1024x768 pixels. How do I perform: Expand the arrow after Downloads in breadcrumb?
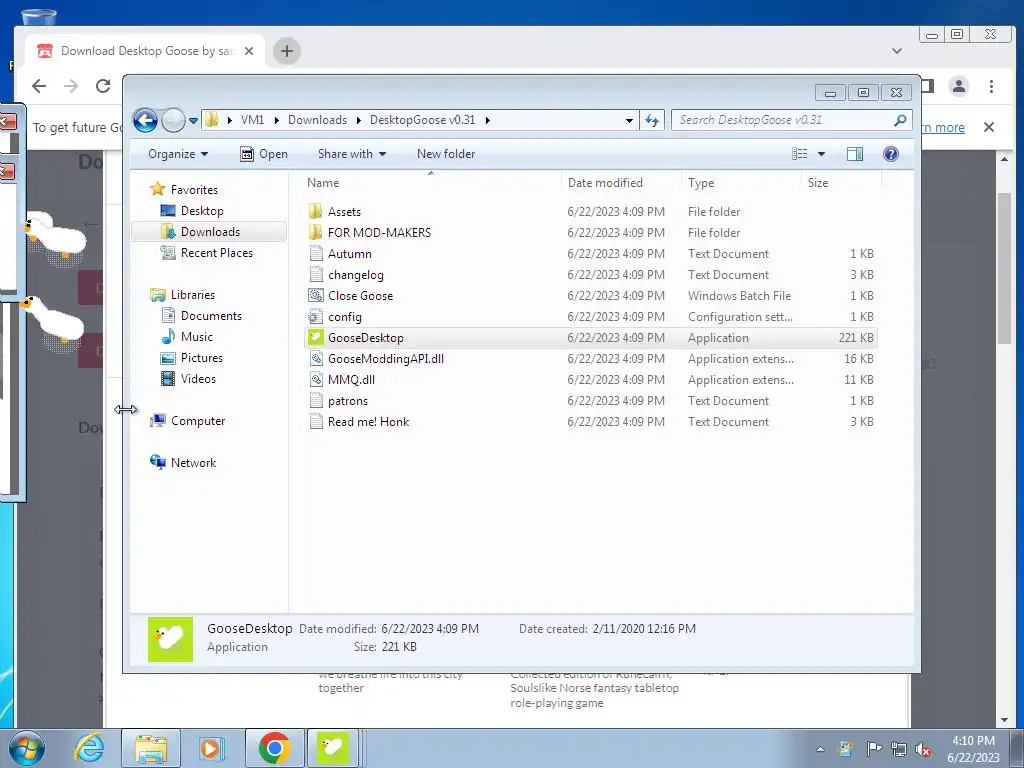point(359,120)
